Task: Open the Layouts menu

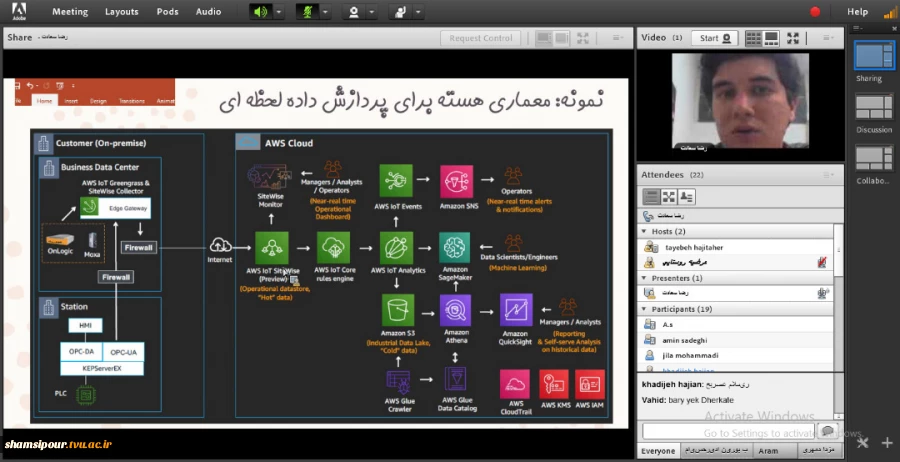Action: tap(122, 11)
